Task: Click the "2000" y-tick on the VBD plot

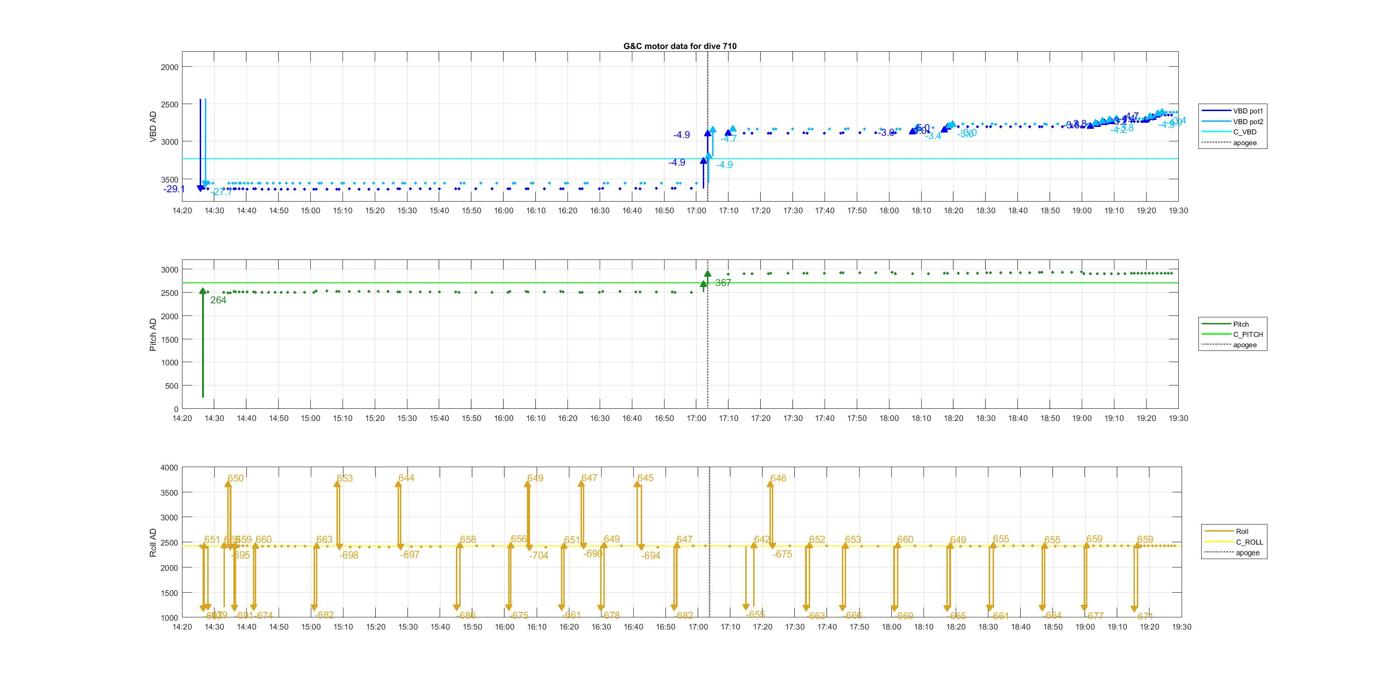Action: 169,67
